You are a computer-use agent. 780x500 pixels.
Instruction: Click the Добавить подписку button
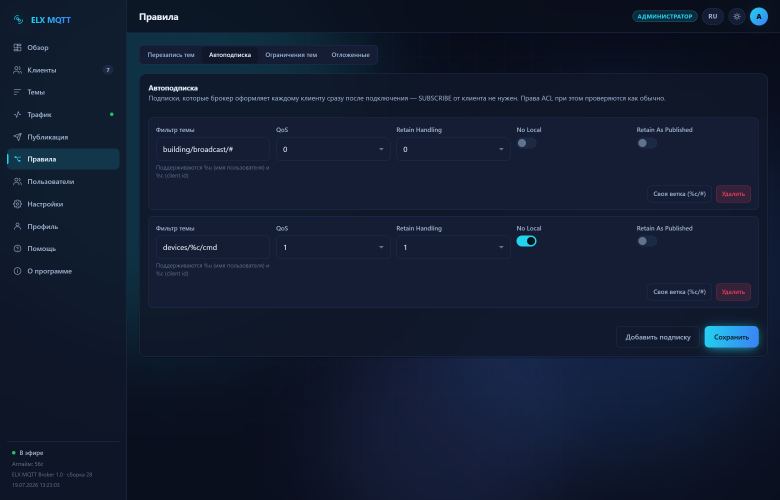(x=658, y=337)
